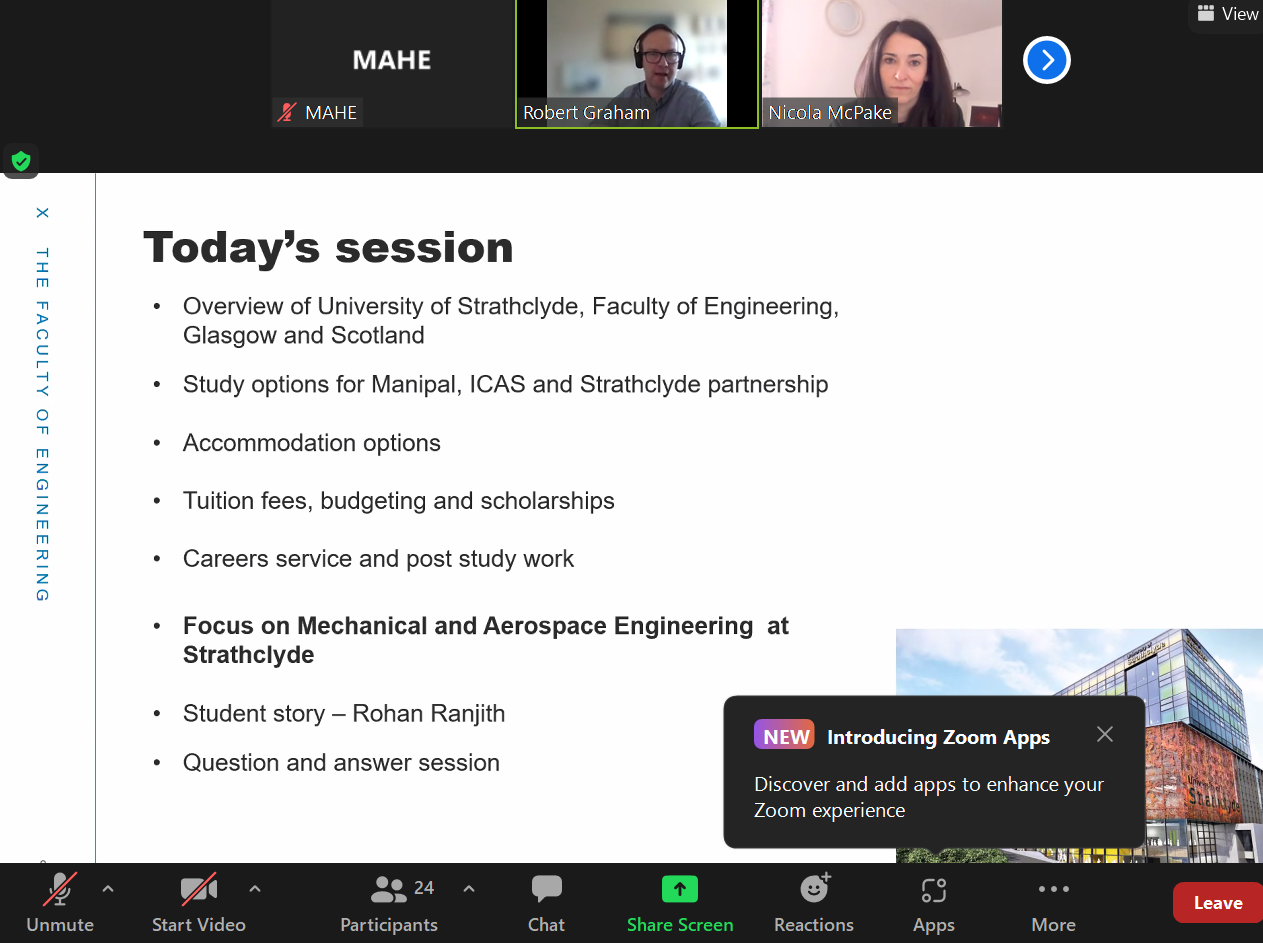Leave the meeting
The height and width of the screenshot is (943, 1263).
coord(1217,903)
